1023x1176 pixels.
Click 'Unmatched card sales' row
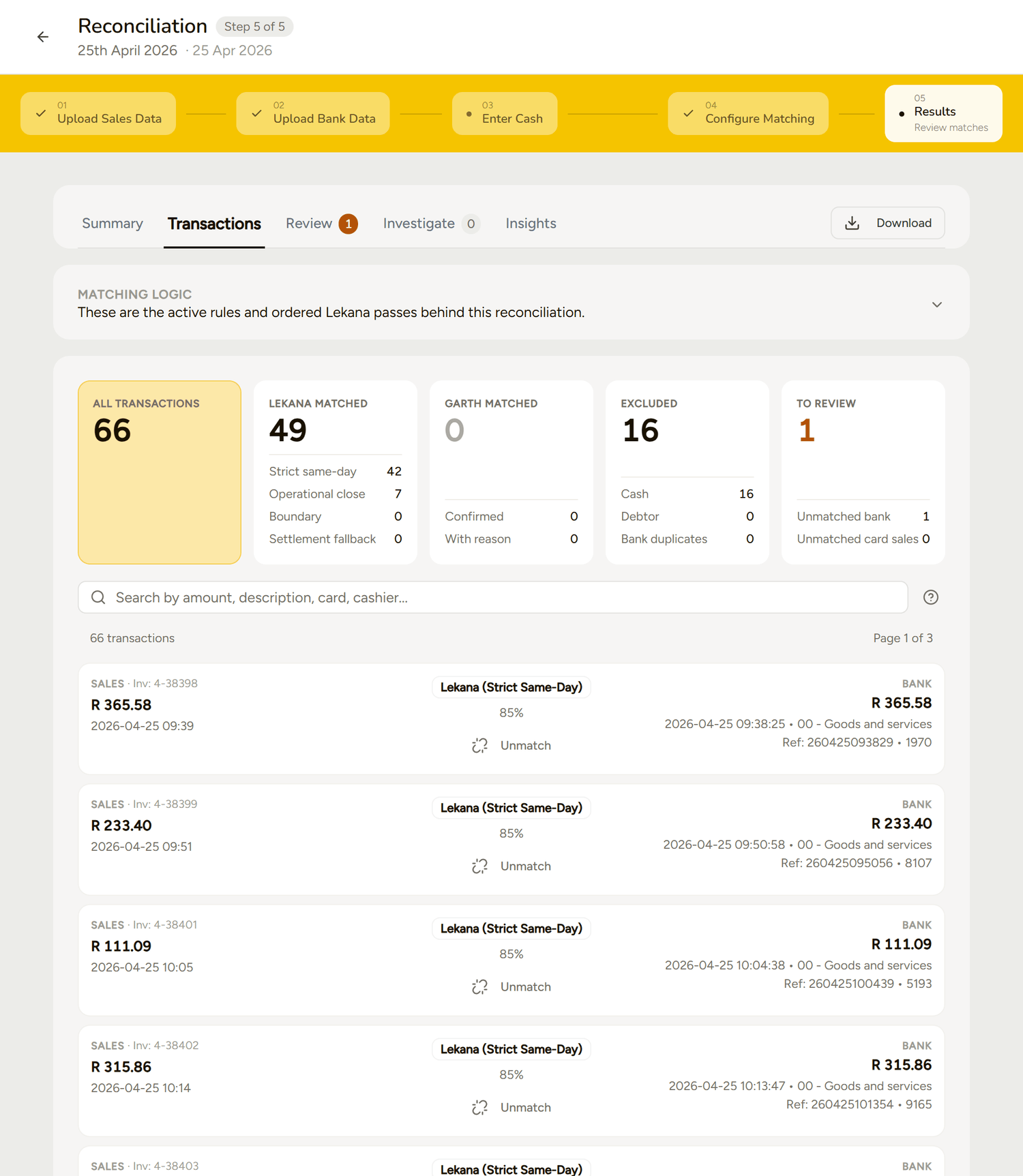(x=863, y=539)
